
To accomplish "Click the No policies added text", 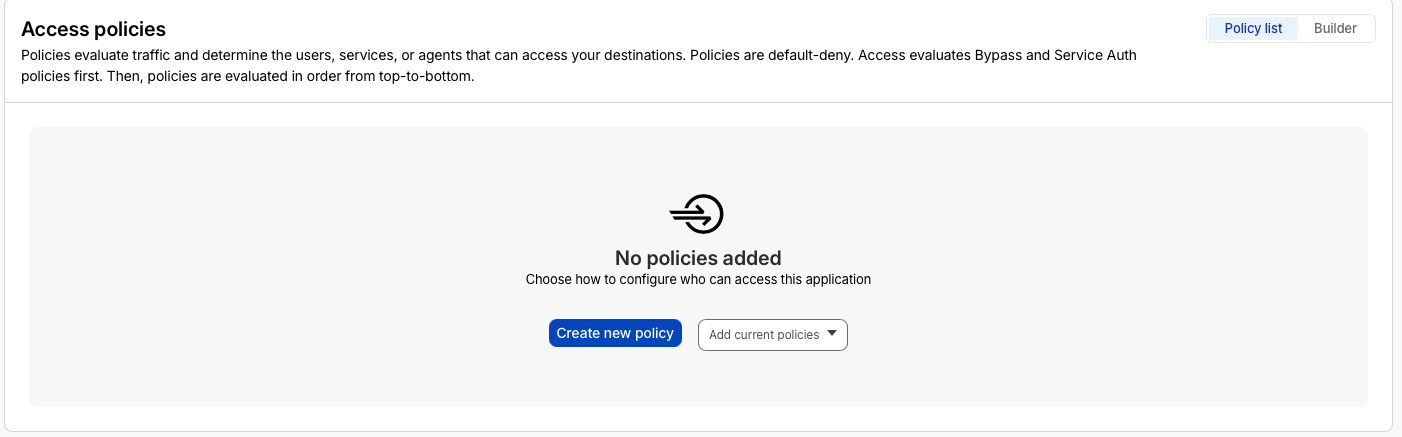I will tap(698, 258).
